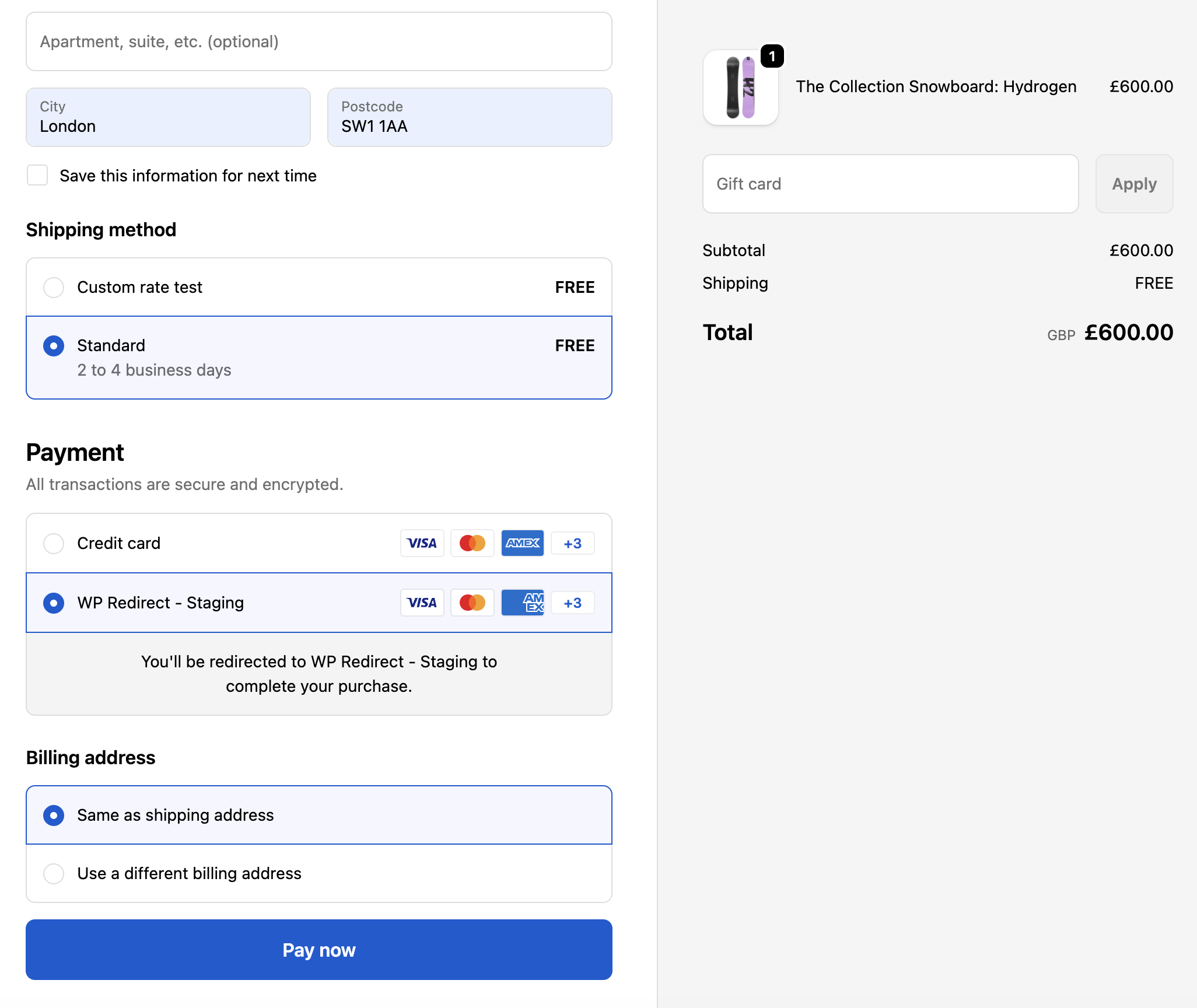Viewport: 1197px width, 1008px height.
Task: Select Same as shipping address option
Action: pos(54,815)
